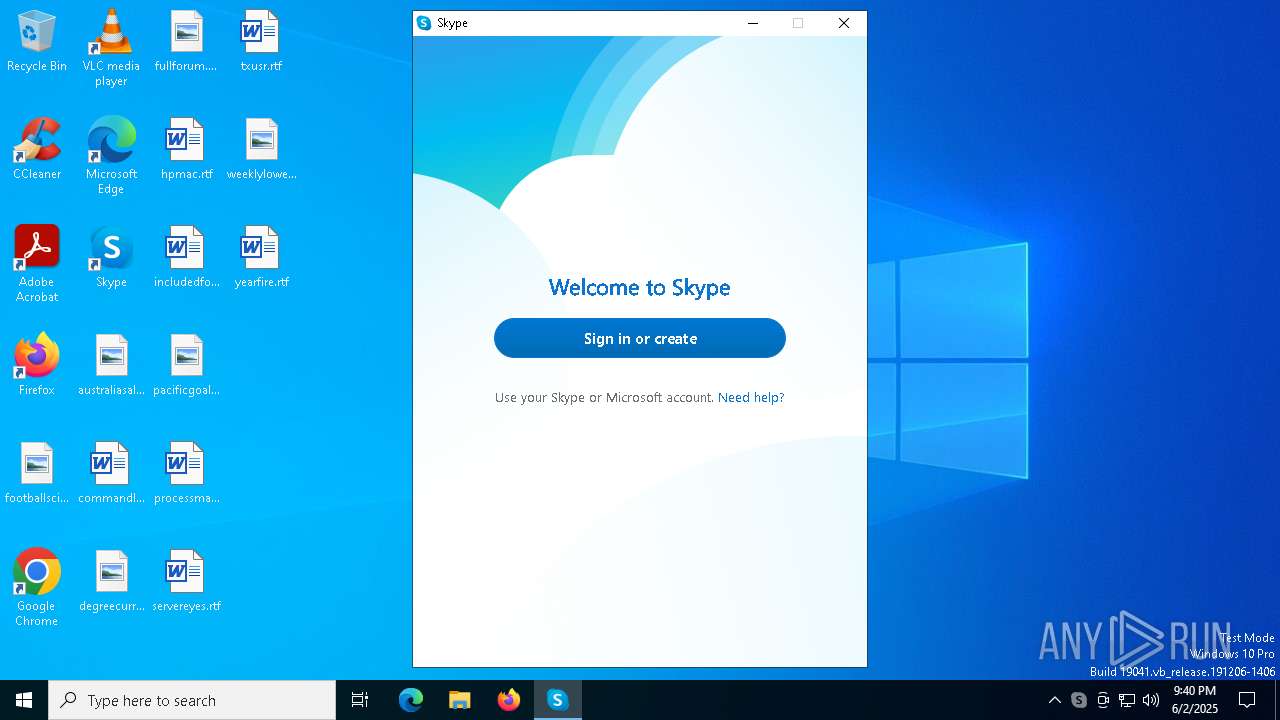Image resolution: width=1280 pixels, height=720 pixels.
Task: Open the Need help? link
Action: (751, 397)
